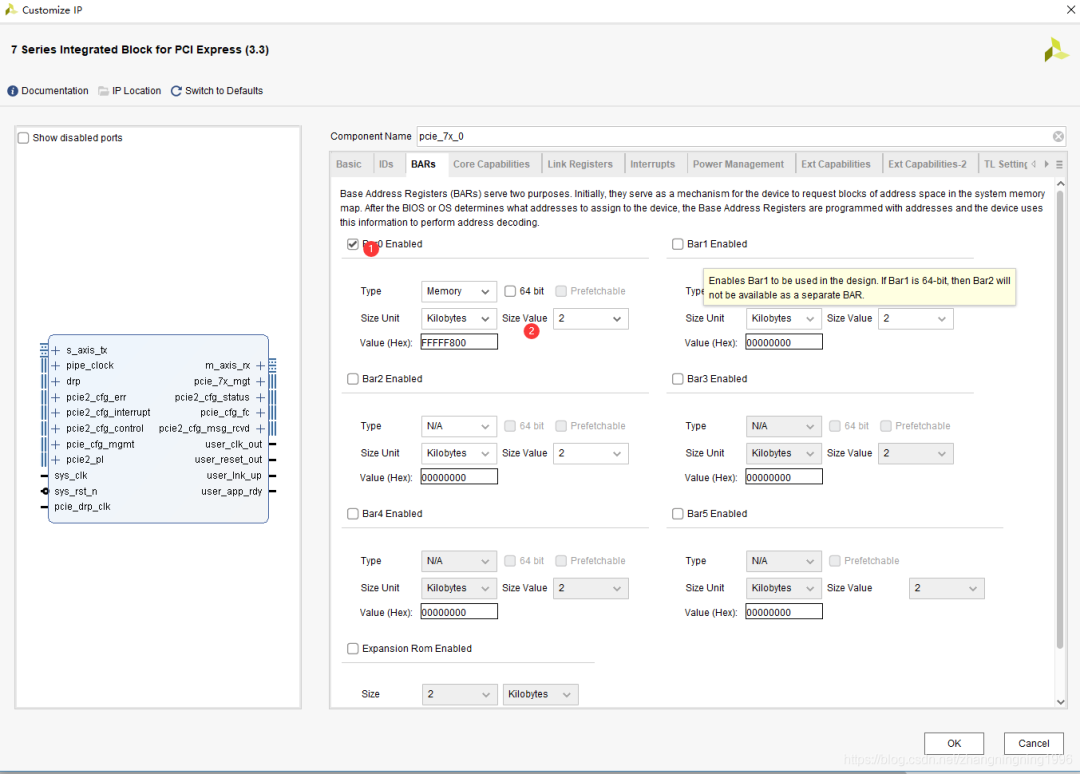
Task: Open the TL Settings tab
Action: click(1005, 164)
